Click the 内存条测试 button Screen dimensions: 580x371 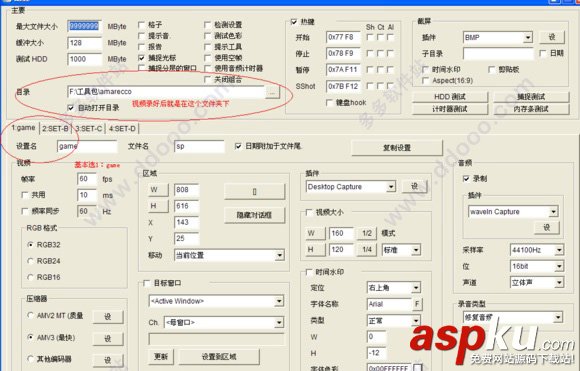[x=531, y=109]
